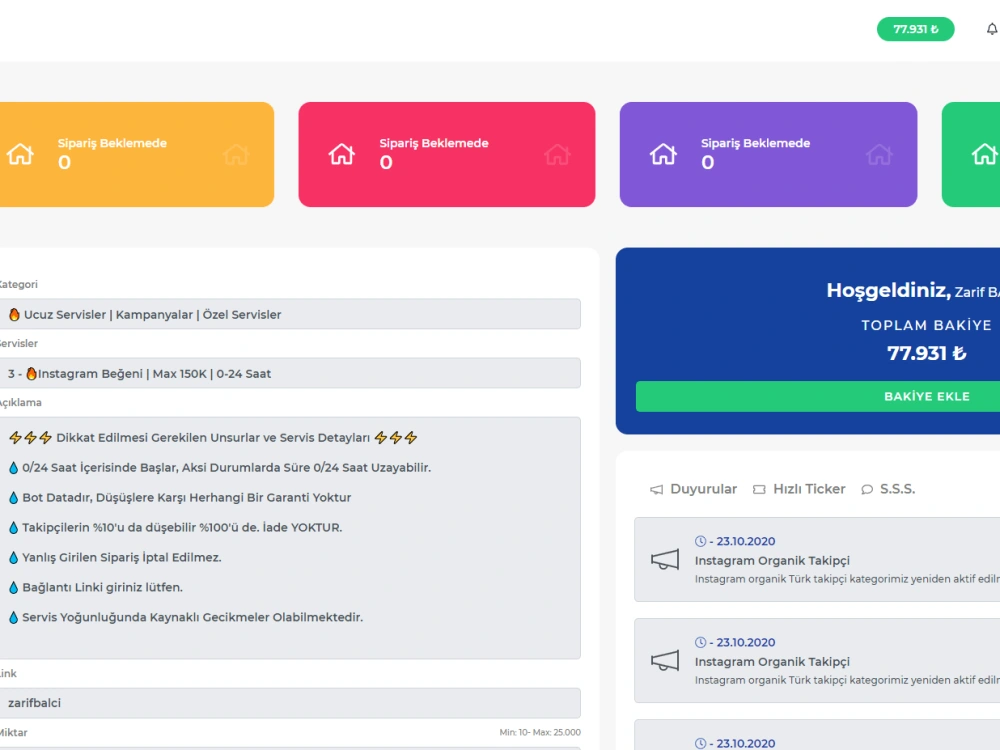Open the Servisler dropdown with Instagram Beğeni
This screenshot has height=750, width=1000.
[290, 373]
